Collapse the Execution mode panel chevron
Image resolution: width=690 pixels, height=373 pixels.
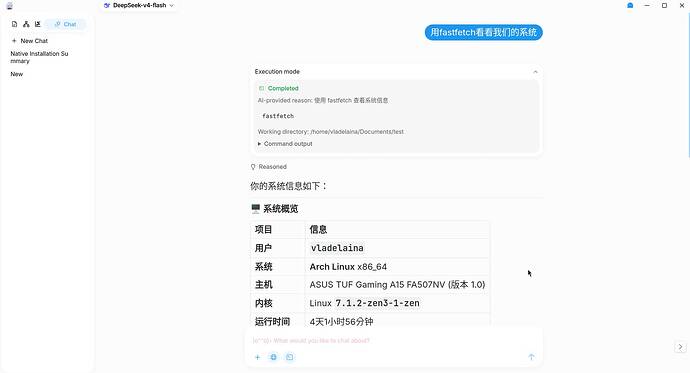coord(535,72)
